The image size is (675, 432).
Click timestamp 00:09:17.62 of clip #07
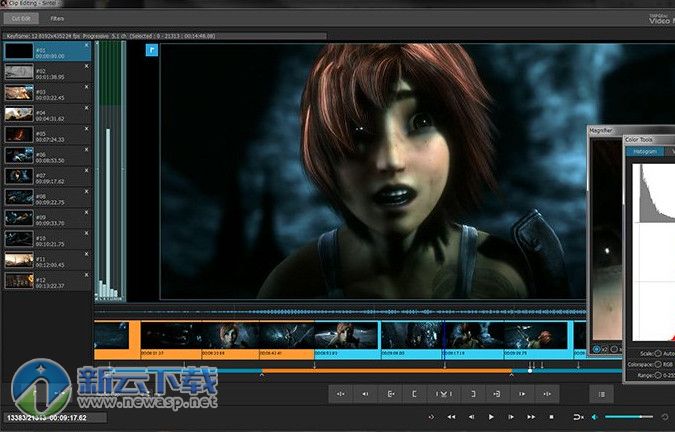(50, 182)
